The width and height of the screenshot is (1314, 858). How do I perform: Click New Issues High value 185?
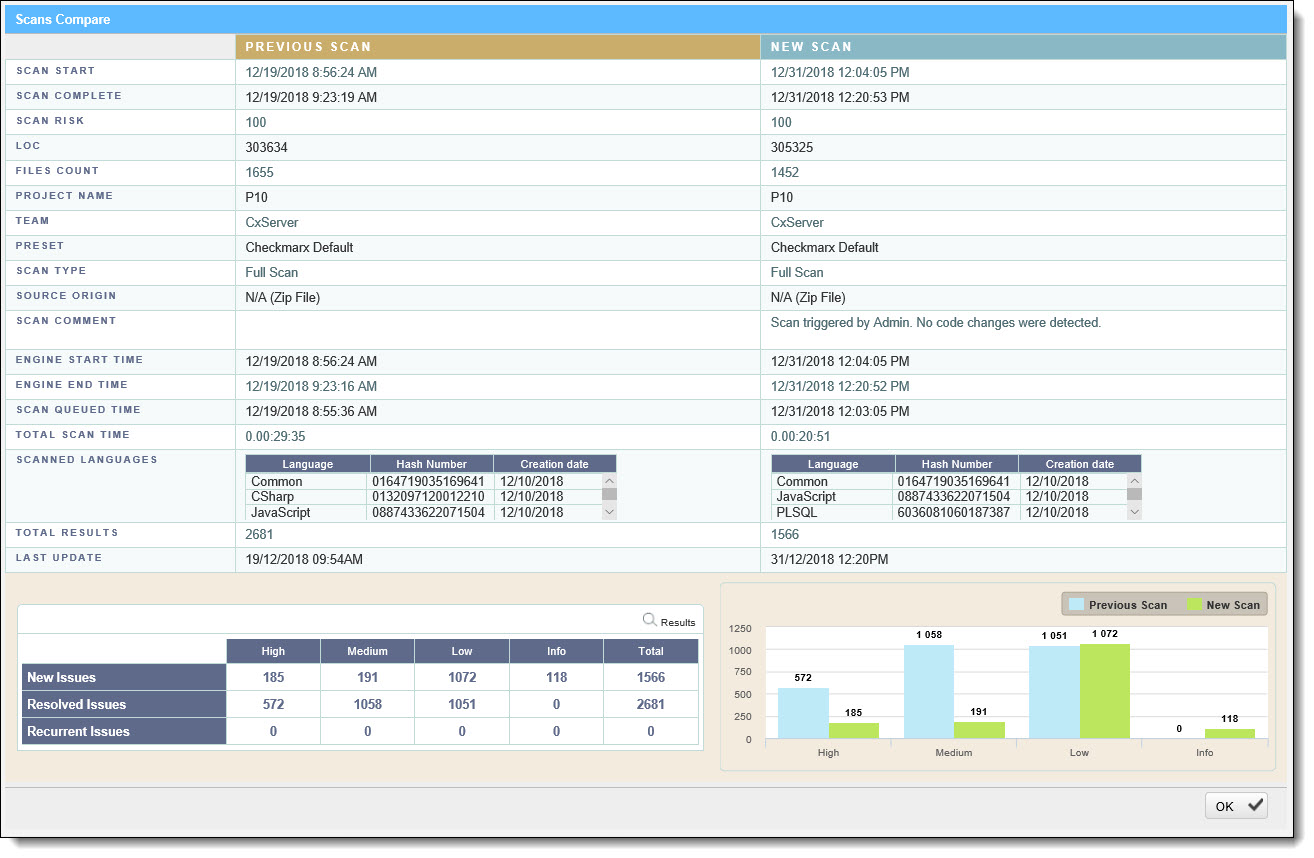[x=273, y=677]
